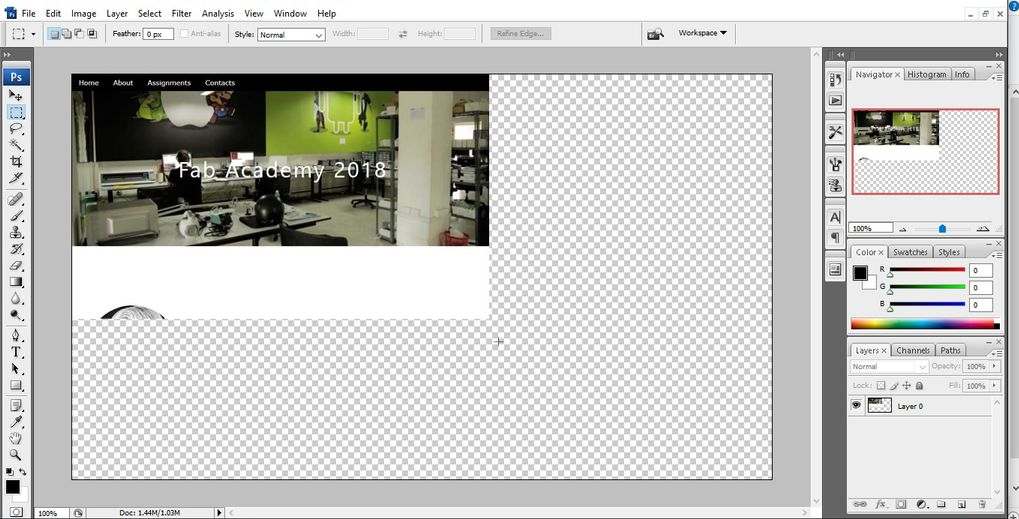1019x519 pixels.
Task: Click Add layer mask icon
Action: [901, 504]
